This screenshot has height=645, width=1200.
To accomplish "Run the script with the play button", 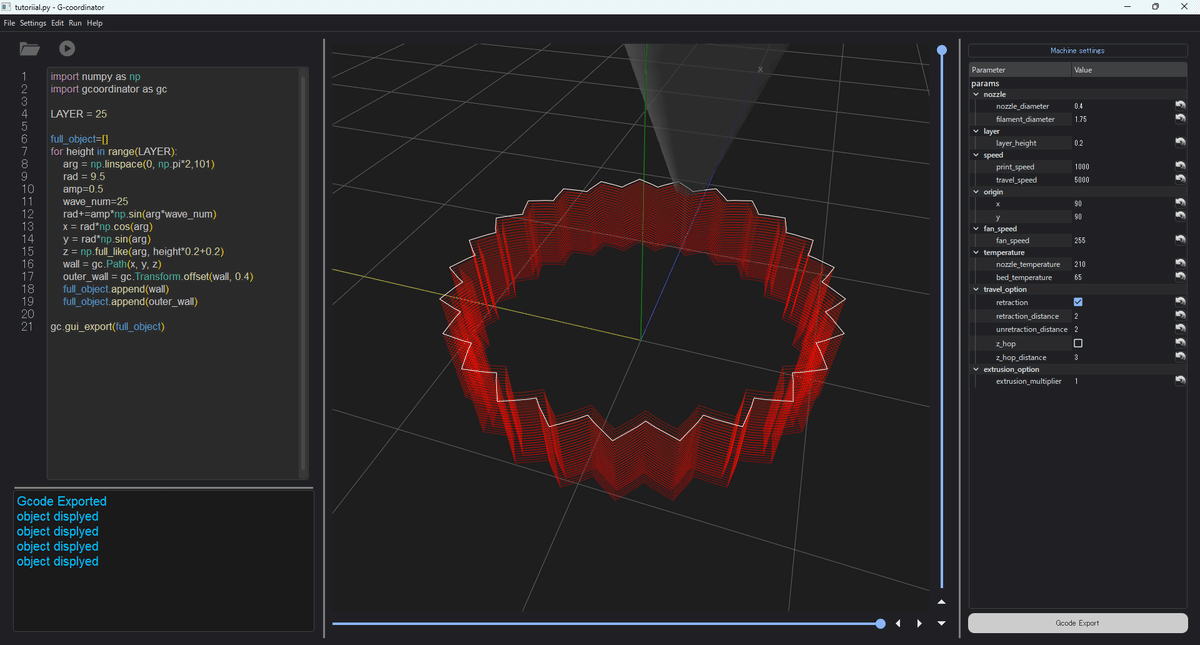I will point(66,46).
